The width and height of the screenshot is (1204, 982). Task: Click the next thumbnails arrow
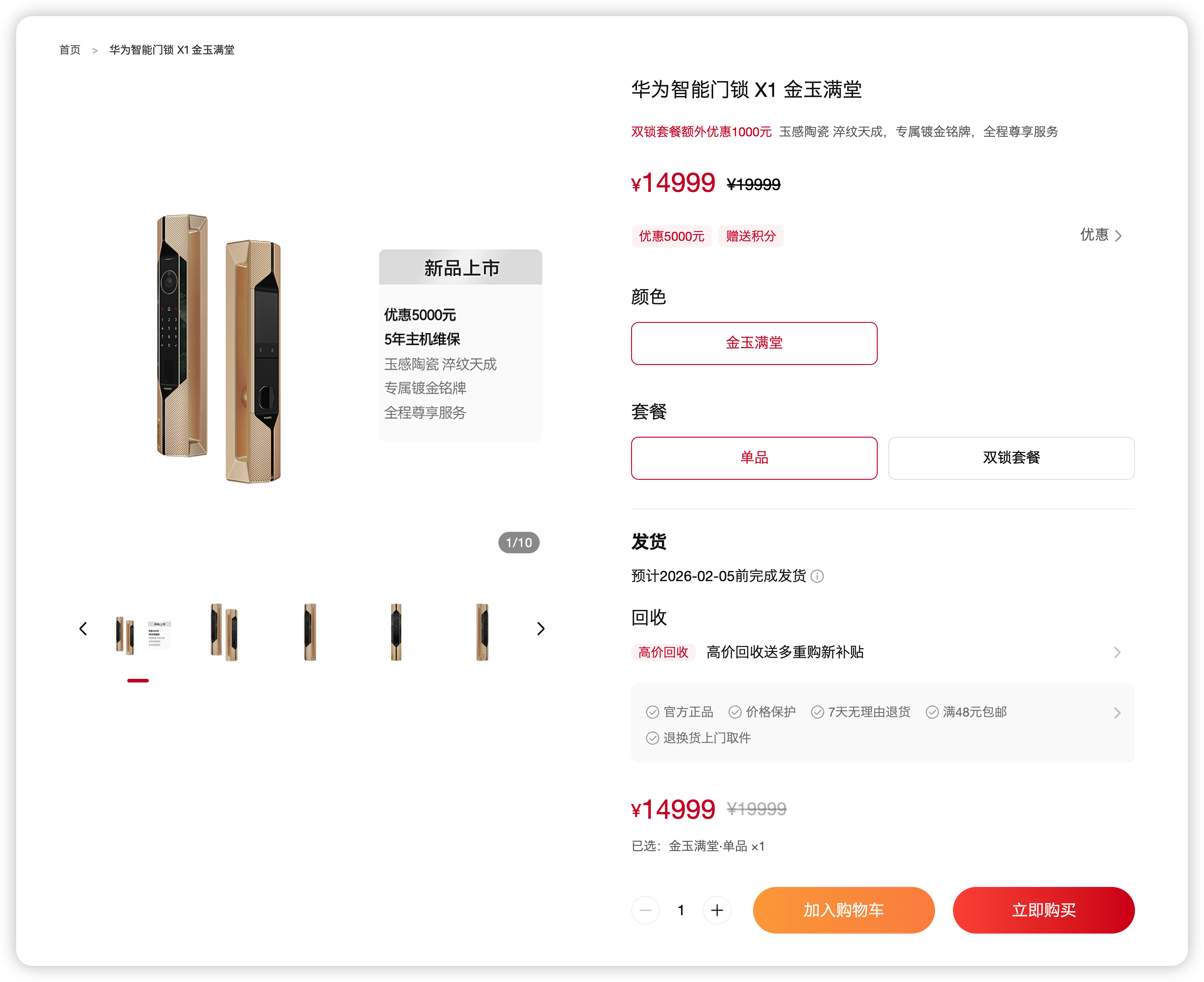[541, 629]
